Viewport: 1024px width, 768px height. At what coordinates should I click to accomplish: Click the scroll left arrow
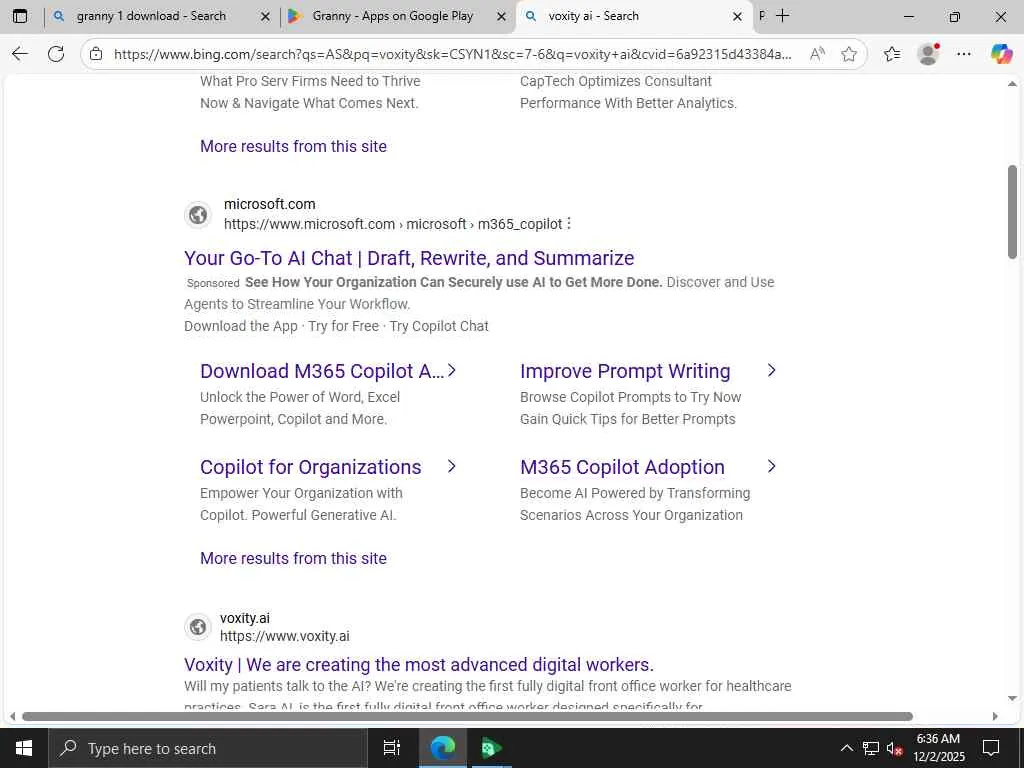[x=12, y=716]
